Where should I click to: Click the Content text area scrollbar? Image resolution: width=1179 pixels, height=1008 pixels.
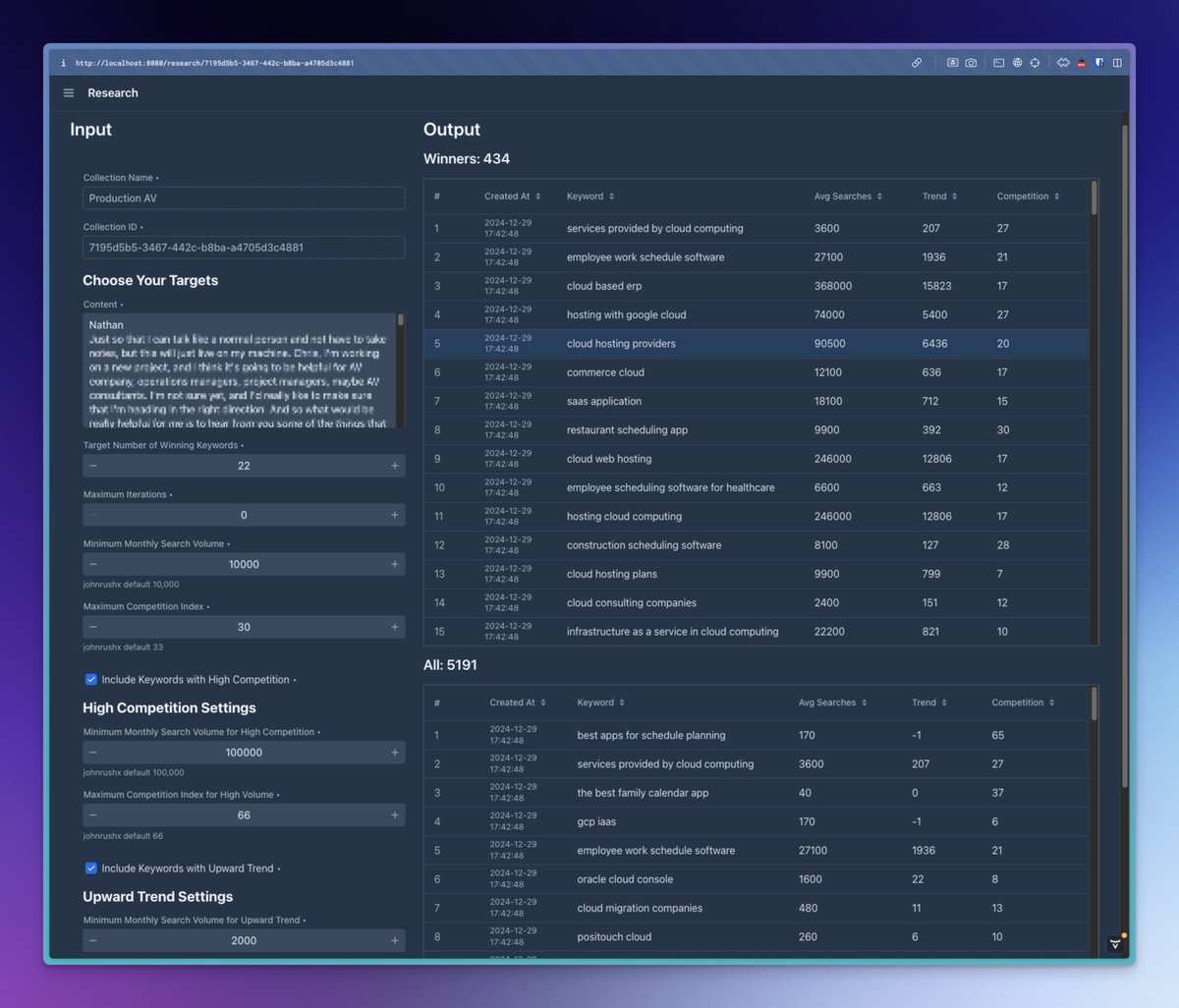[x=400, y=320]
